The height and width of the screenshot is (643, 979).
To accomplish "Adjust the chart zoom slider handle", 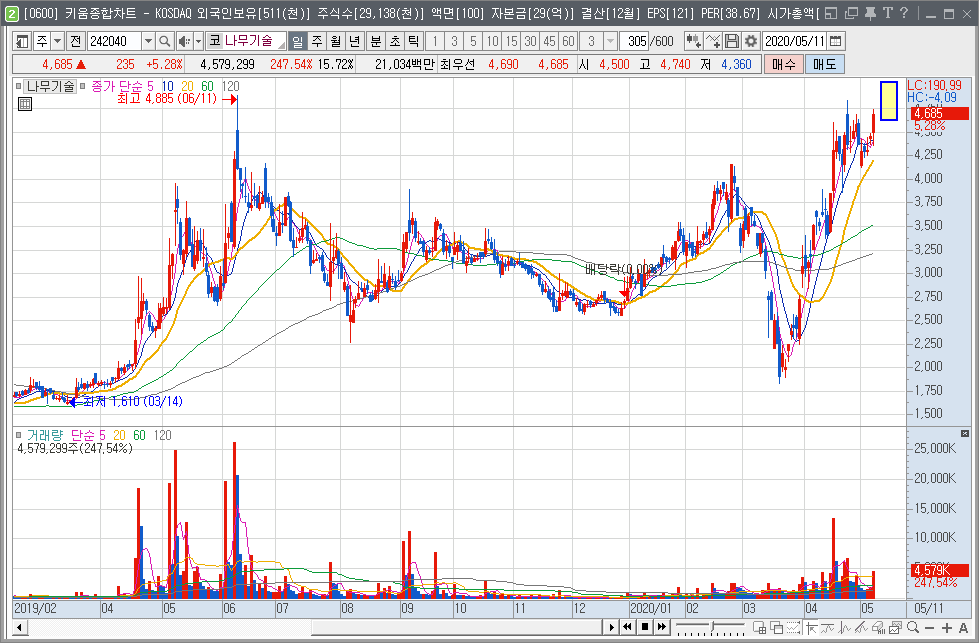I will pos(712,626).
